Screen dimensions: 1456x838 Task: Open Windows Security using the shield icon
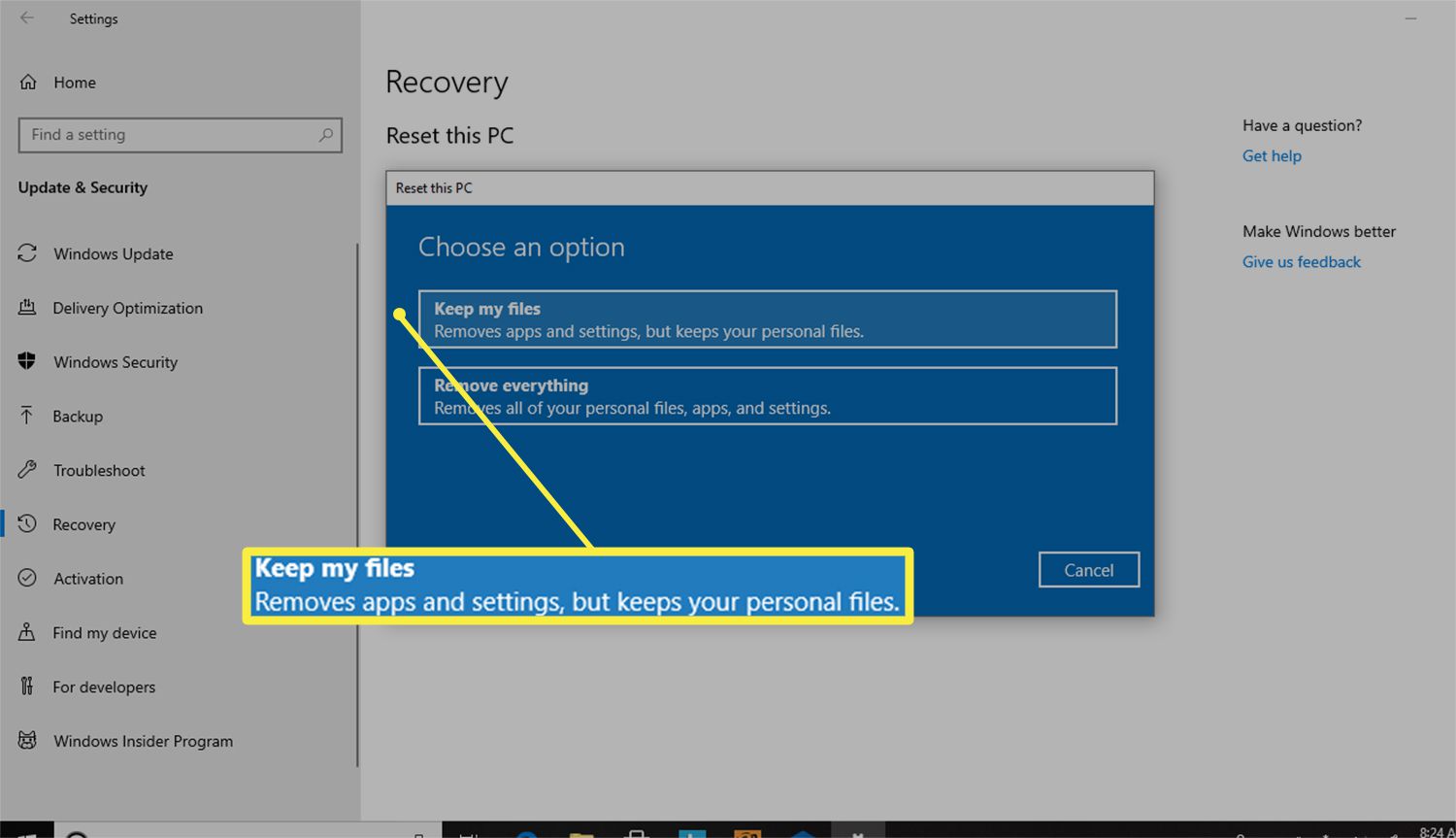pyautogui.click(x=27, y=361)
